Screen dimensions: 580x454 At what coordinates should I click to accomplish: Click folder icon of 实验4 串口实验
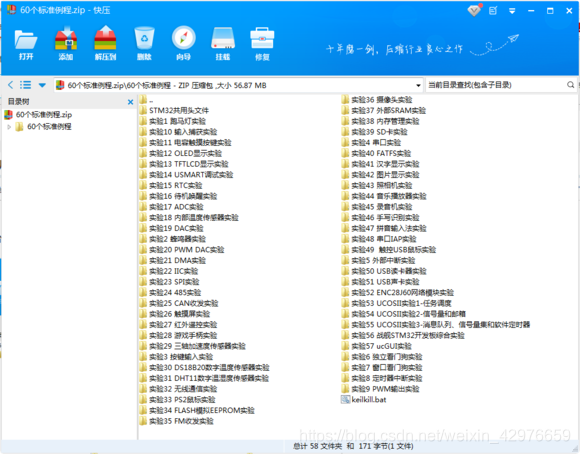click(345, 142)
